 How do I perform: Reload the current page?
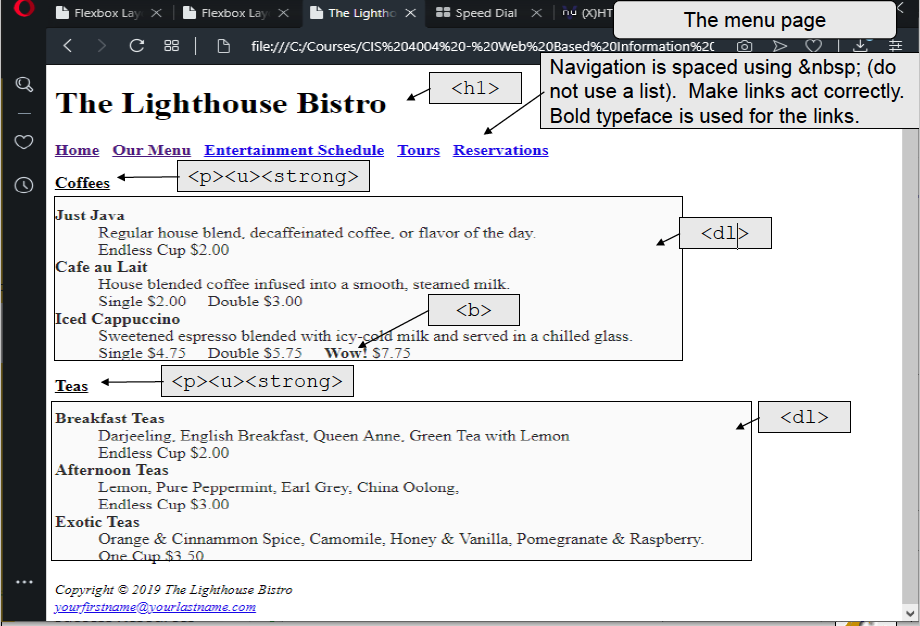(x=138, y=45)
